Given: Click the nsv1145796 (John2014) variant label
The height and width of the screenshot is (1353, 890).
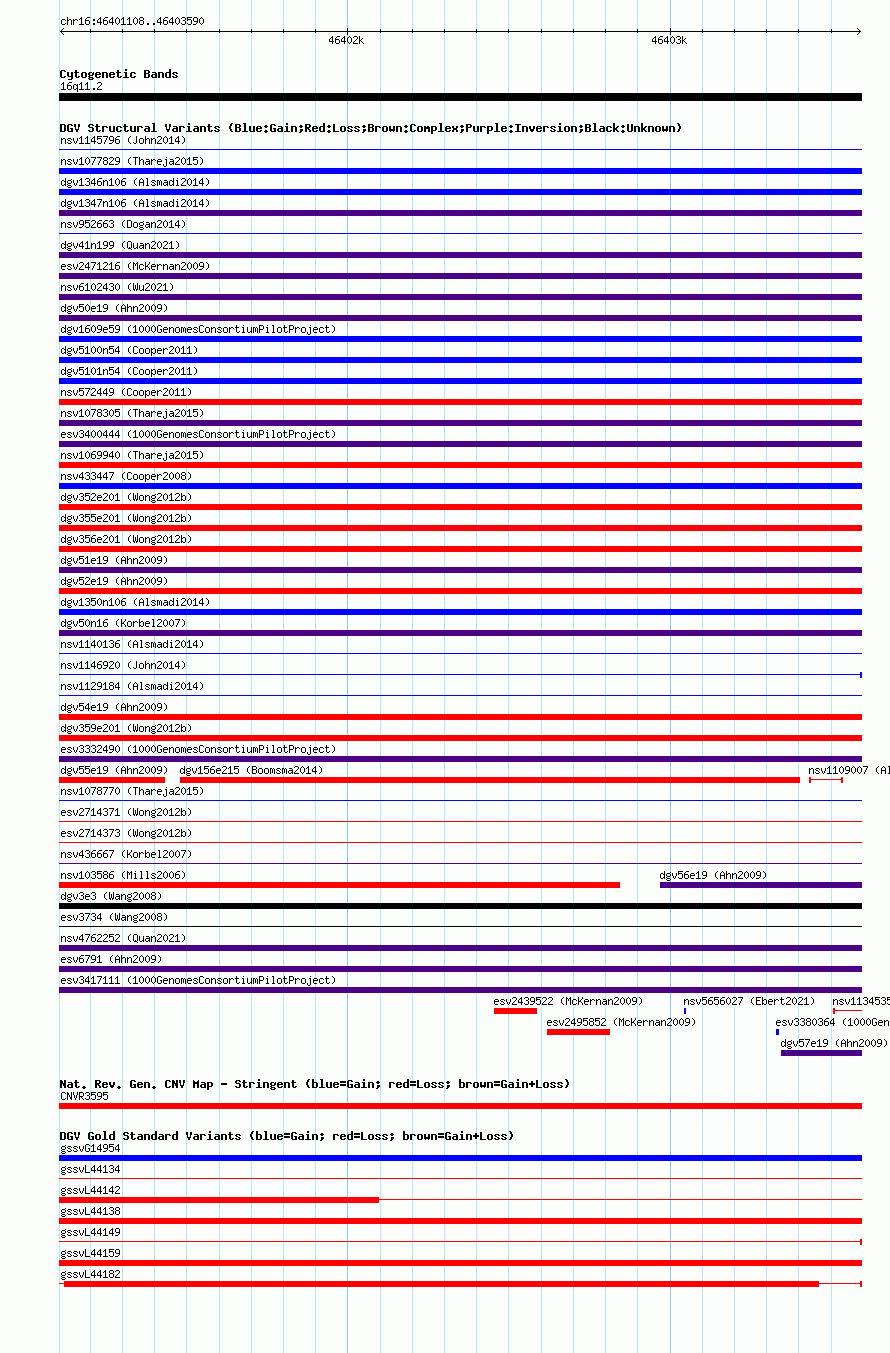Looking at the screenshot, I should [x=123, y=140].
